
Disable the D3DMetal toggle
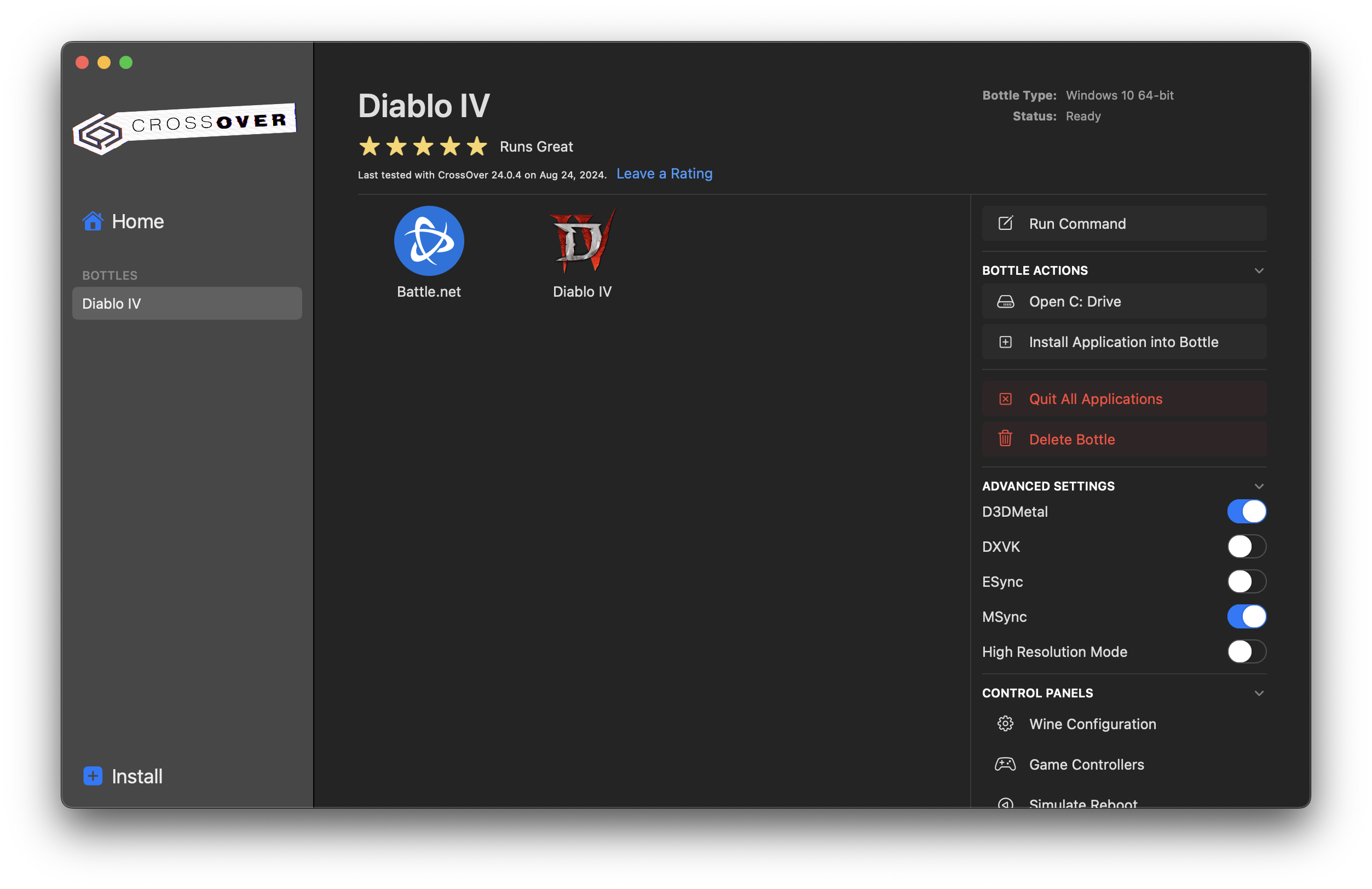[1246, 511]
